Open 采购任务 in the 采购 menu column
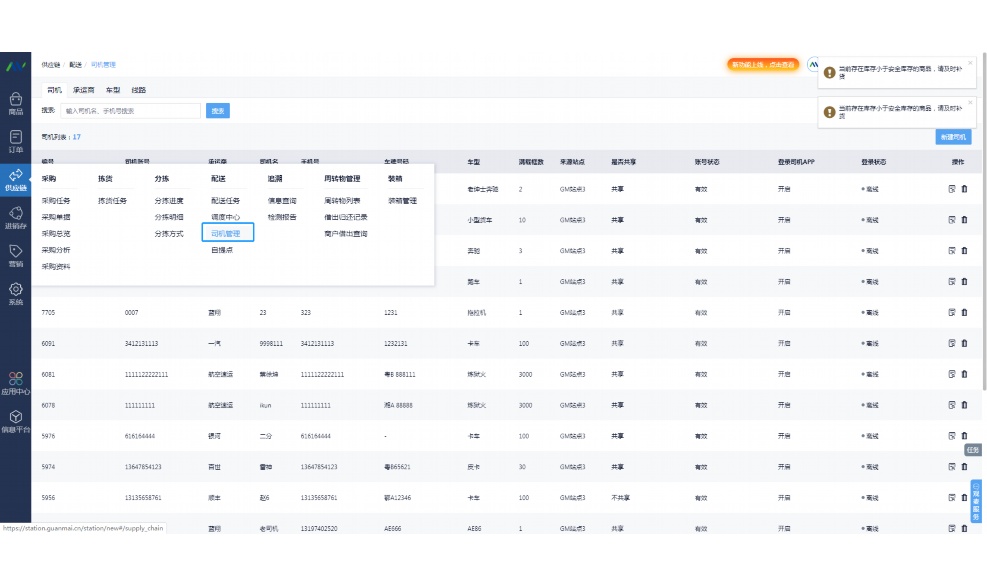The width and height of the screenshot is (987, 586). click(56, 200)
